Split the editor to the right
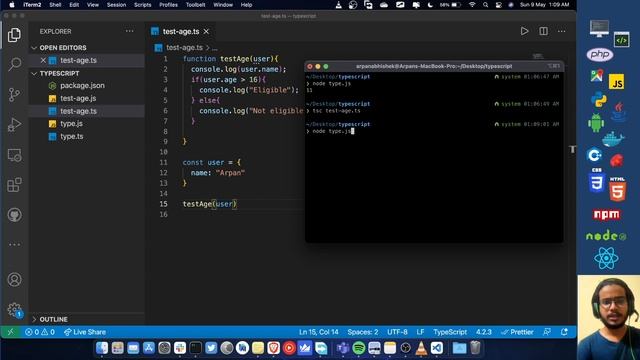 click(543, 31)
